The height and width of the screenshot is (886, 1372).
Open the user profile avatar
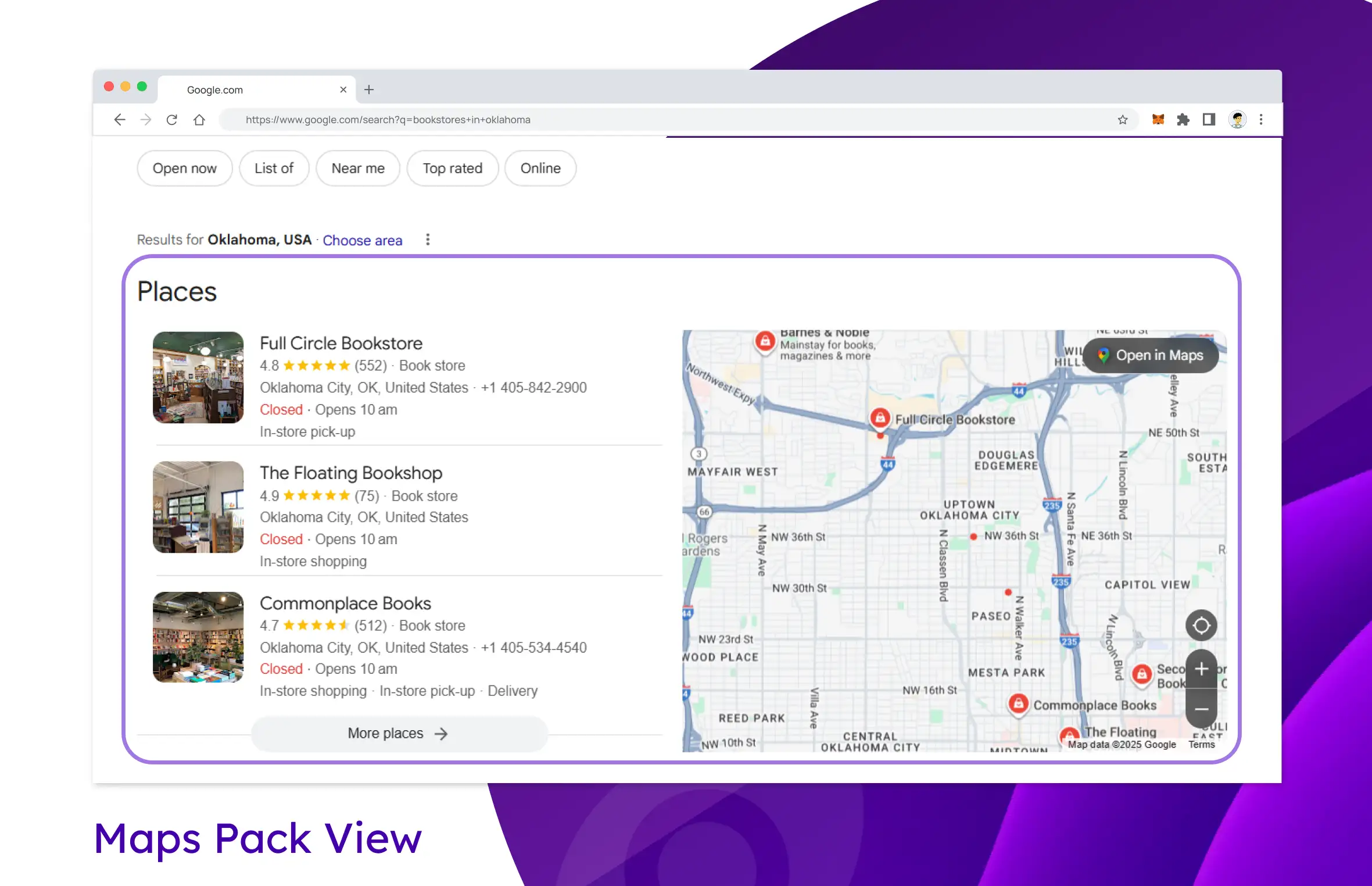[1237, 120]
